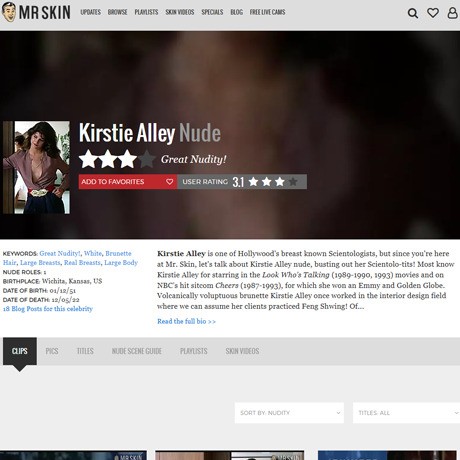Open the Playlists menu item in header
460x460 pixels.
[146, 12]
